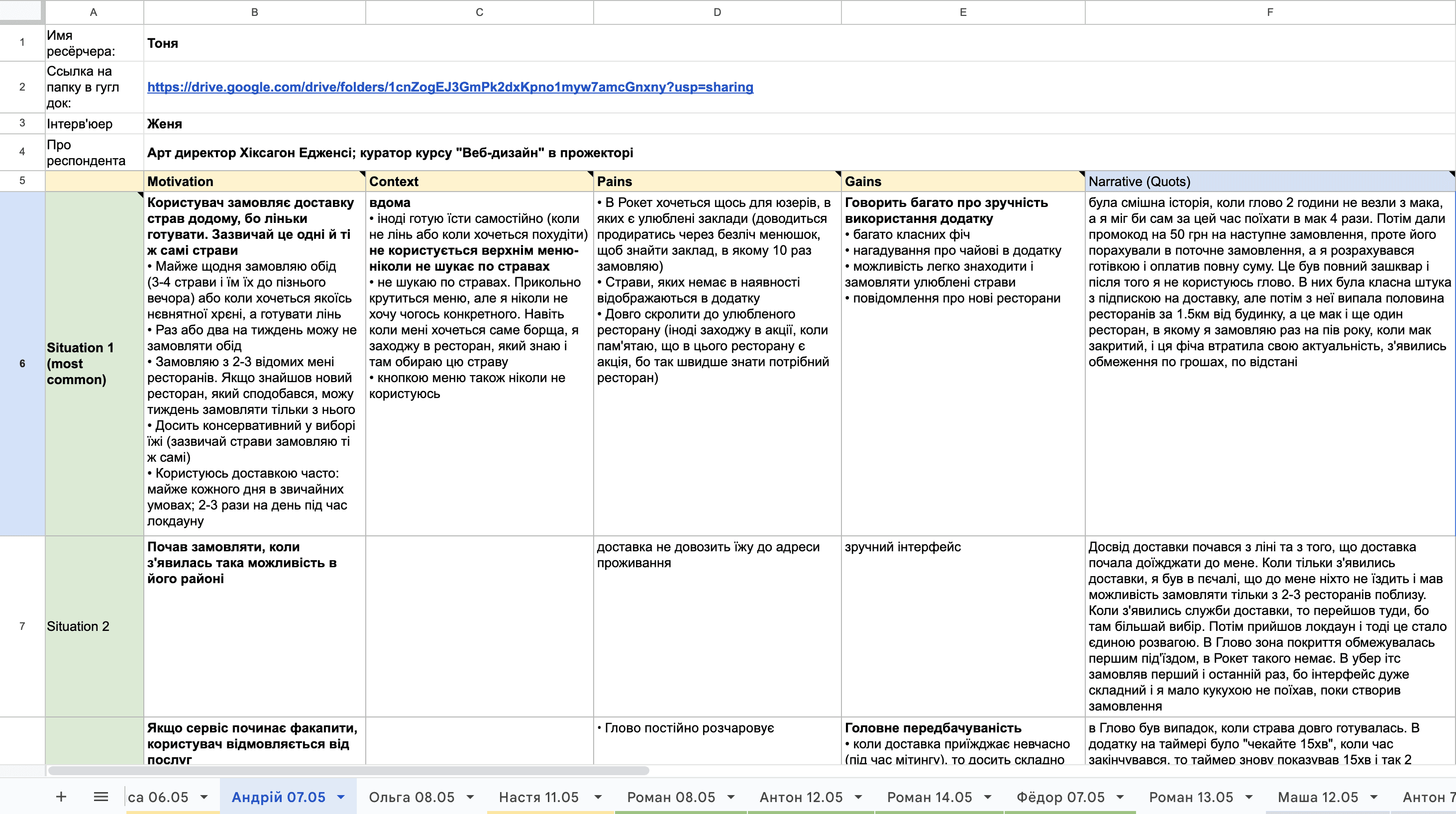This screenshot has width=1456, height=814.
Task: Switch to the Фёдор 07.05 sheet tab
Action: pyautogui.click(x=1060, y=797)
